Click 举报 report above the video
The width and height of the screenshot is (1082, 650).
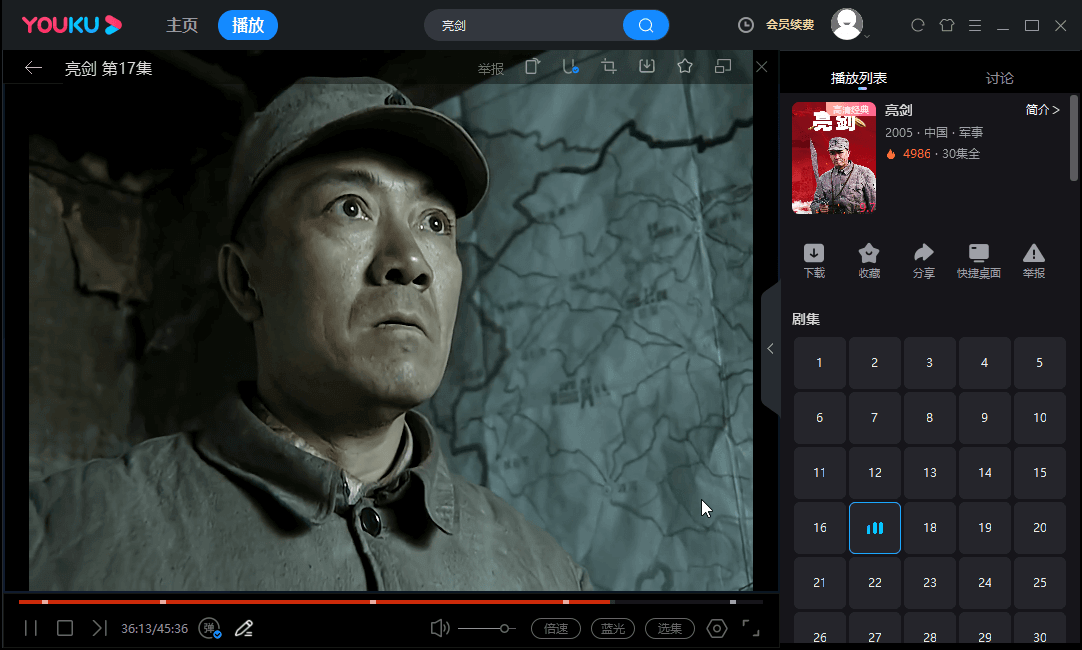pyautogui.click(x=491, y=69)
